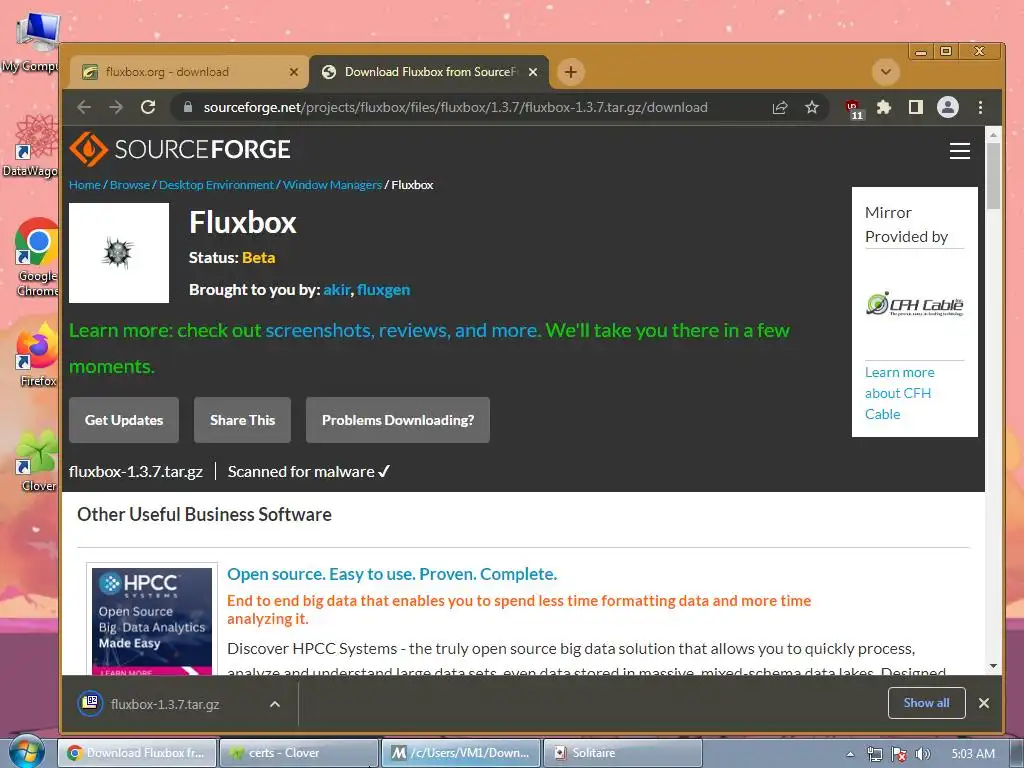Click the Fluxbox project icon thumbnail
The height and width of the screenshot is (768, 1024).
pos(119,253)
